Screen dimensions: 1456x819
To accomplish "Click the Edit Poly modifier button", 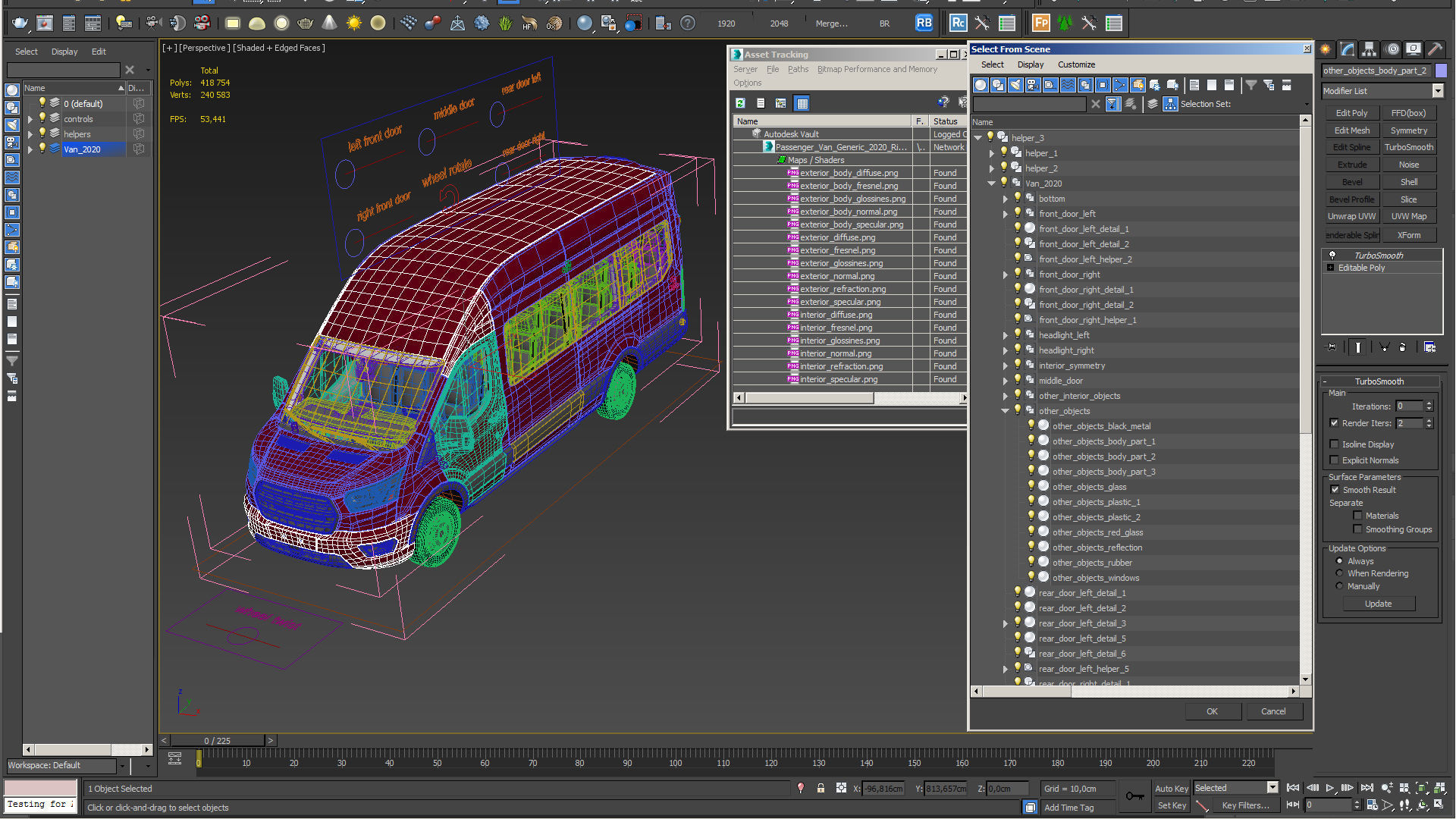I will pos(1351,113).
